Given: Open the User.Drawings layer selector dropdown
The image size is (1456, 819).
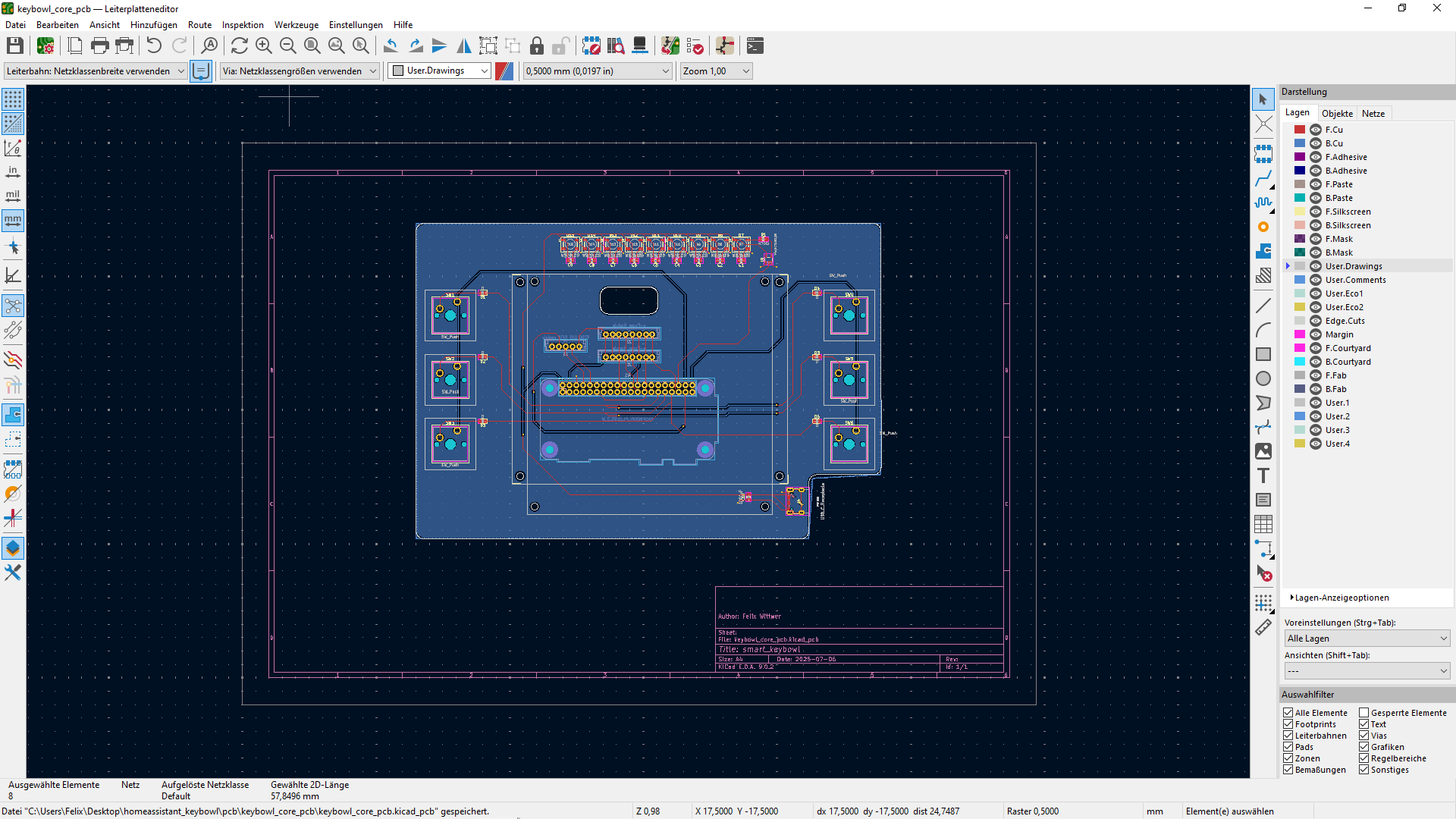Looking at the screenshot, I should click(x=440, y=71).
